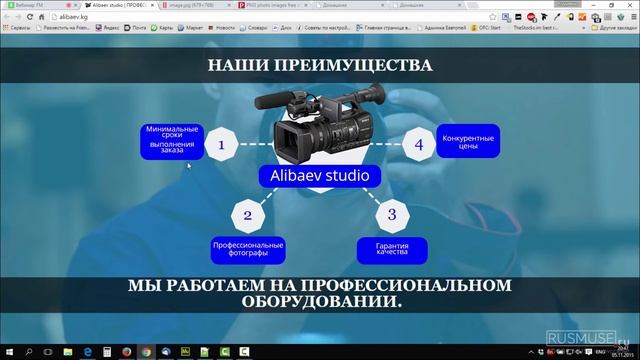640x360 pixels.
Task: Click the red Adblock extension icon
Action: pyautogui.click(x=531, y=17)
